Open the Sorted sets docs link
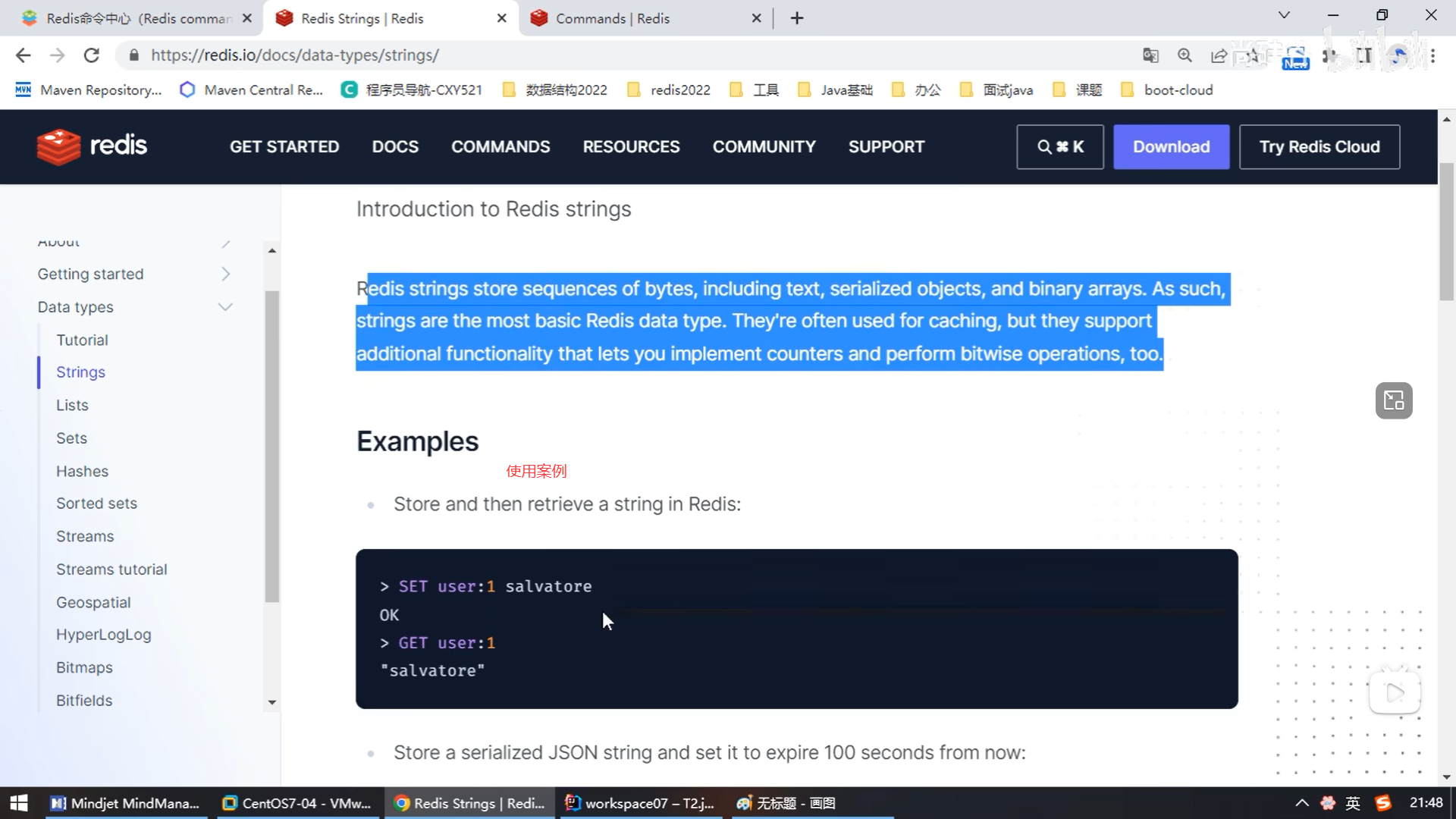The image size is (1456, 819). (96, 504)
